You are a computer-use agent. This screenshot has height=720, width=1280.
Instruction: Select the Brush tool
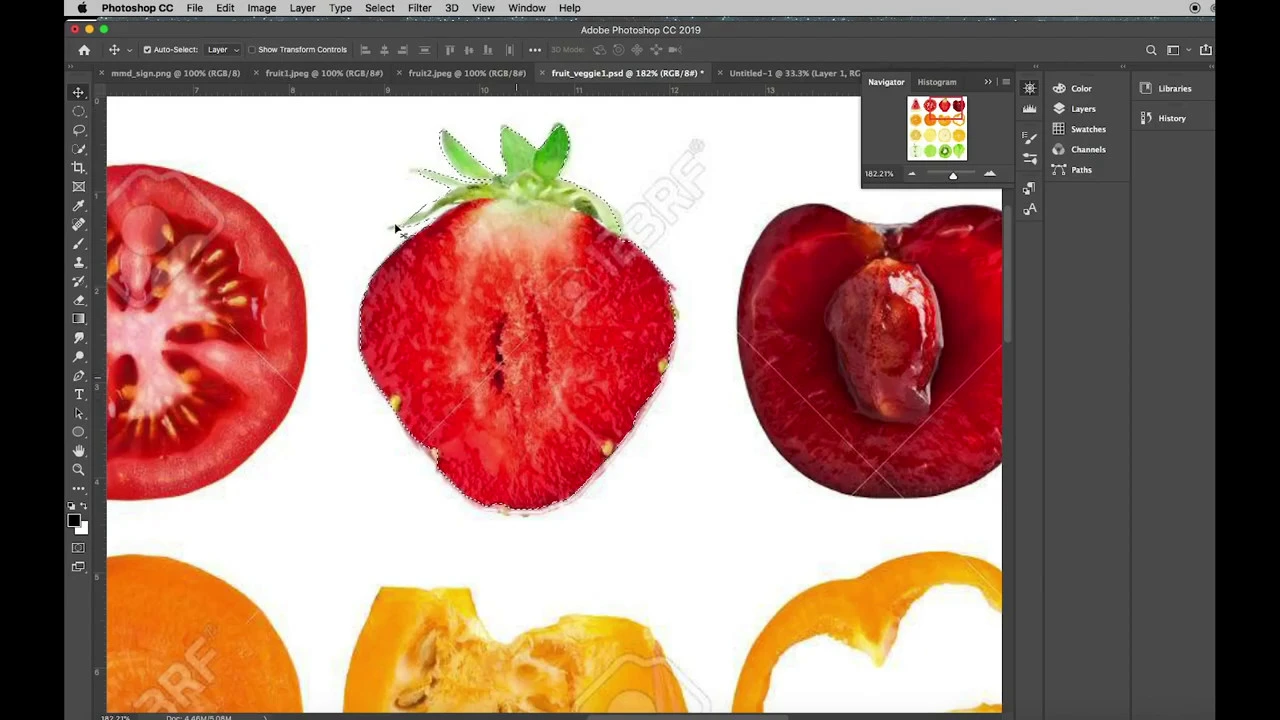pos(78,244)
